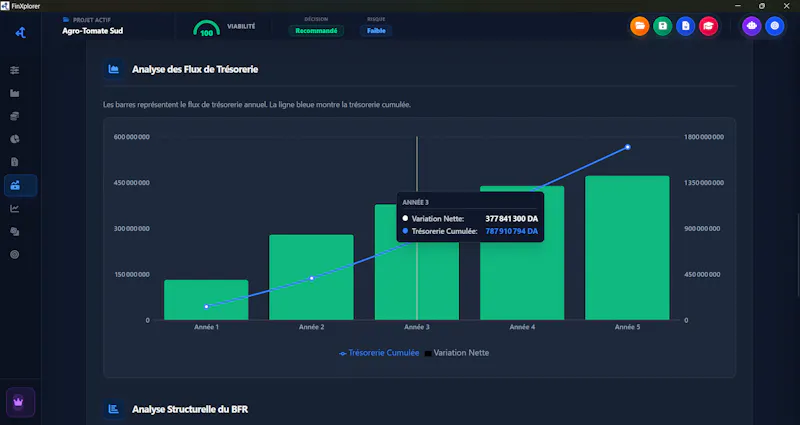Restore down the FinXplorer window
The image size is (800, 425).
pyautogui.click(x=762, y=6)
